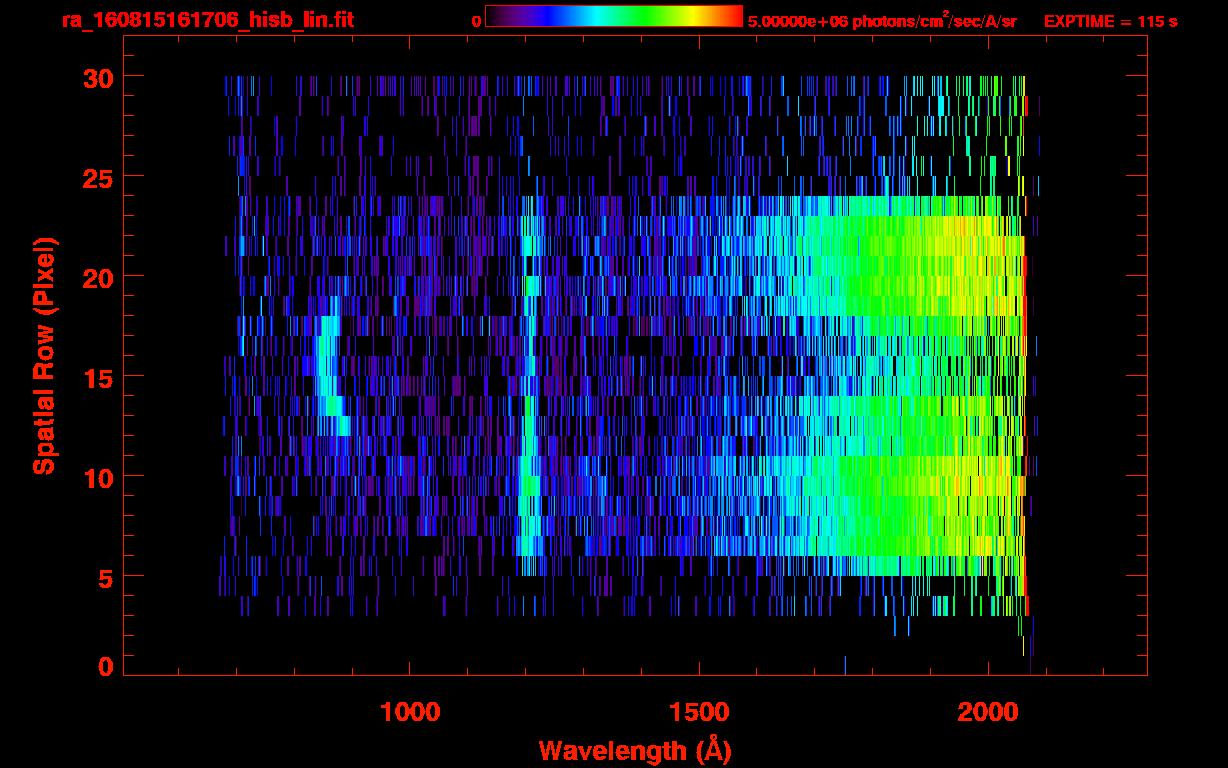The width and height of the screenshot is (1228, 768).
Task: Click the x-axis tick label 2000
Action: tap(988, 711)
